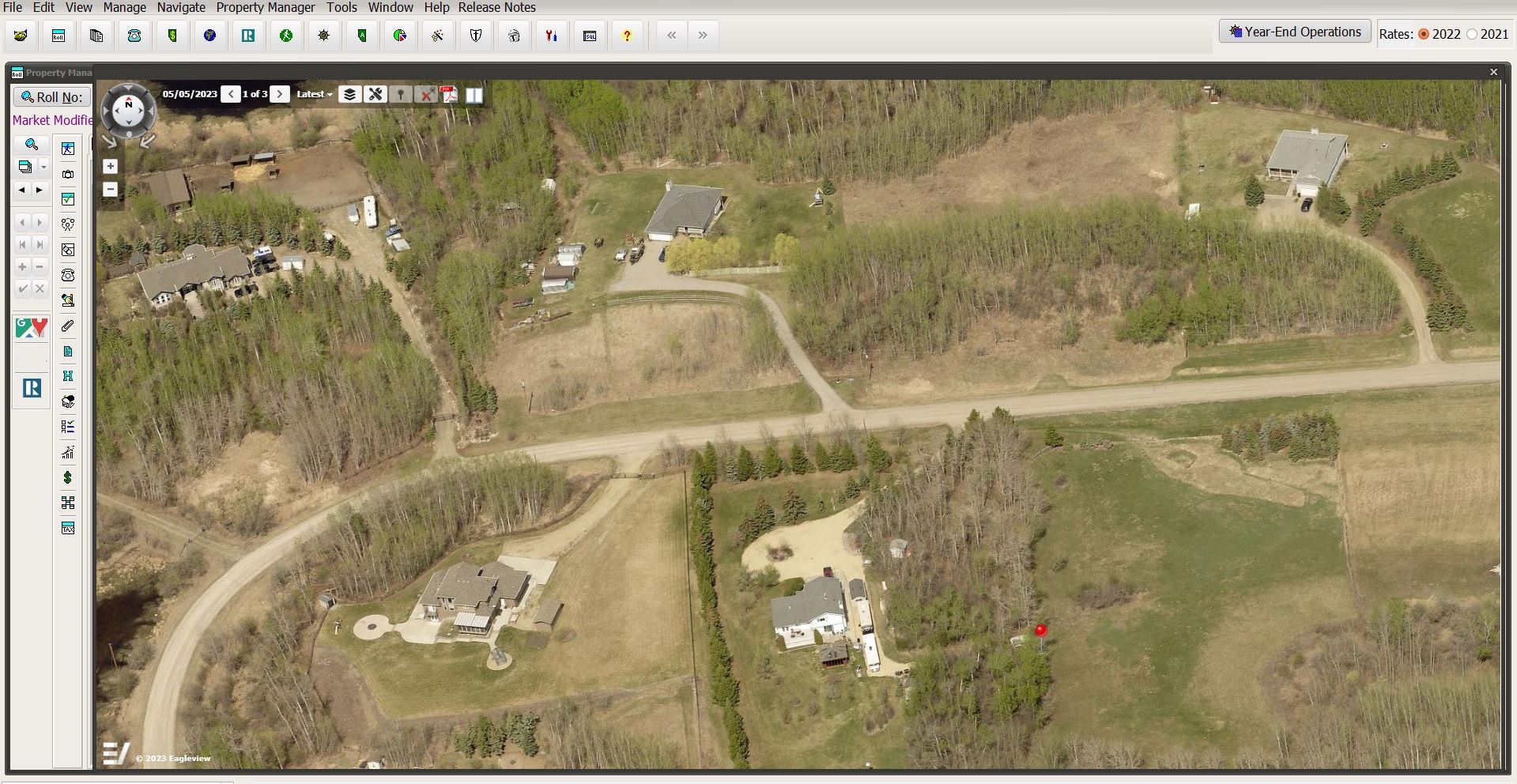Toggle the split view icon on the map
Screen dimensions: 1517x784
point(474,94)
